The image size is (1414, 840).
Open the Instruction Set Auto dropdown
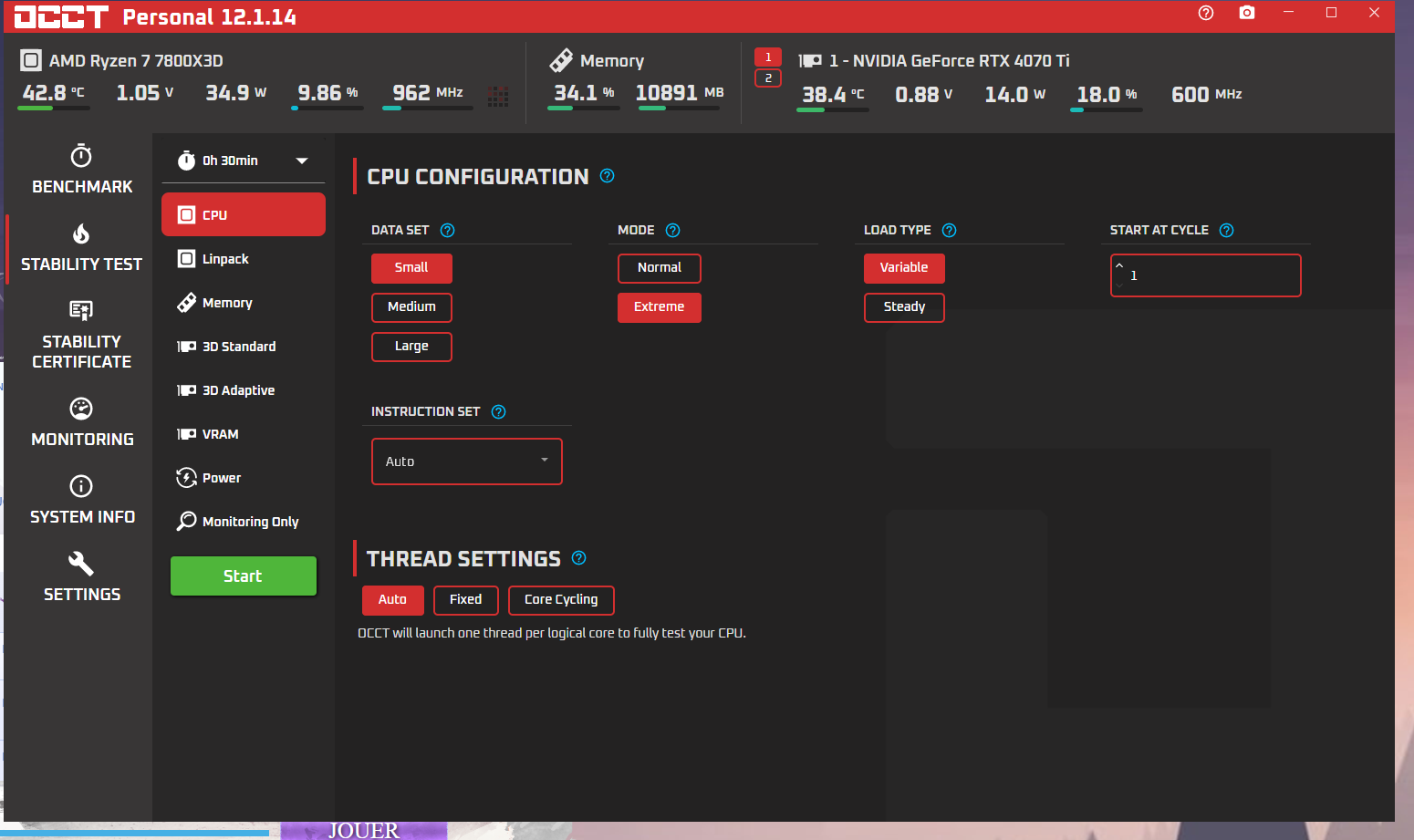[467, 461]
